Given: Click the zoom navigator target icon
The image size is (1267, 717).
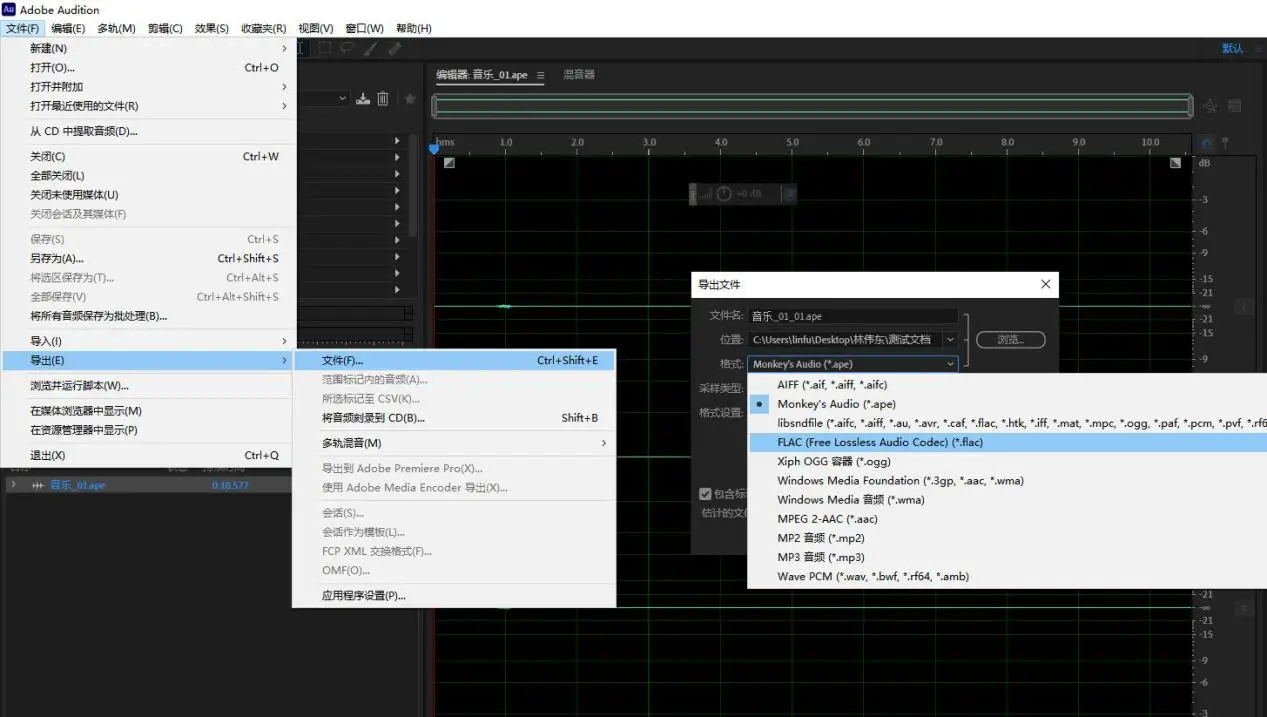Looking at the screenshot, I should tap(1210, 106).
